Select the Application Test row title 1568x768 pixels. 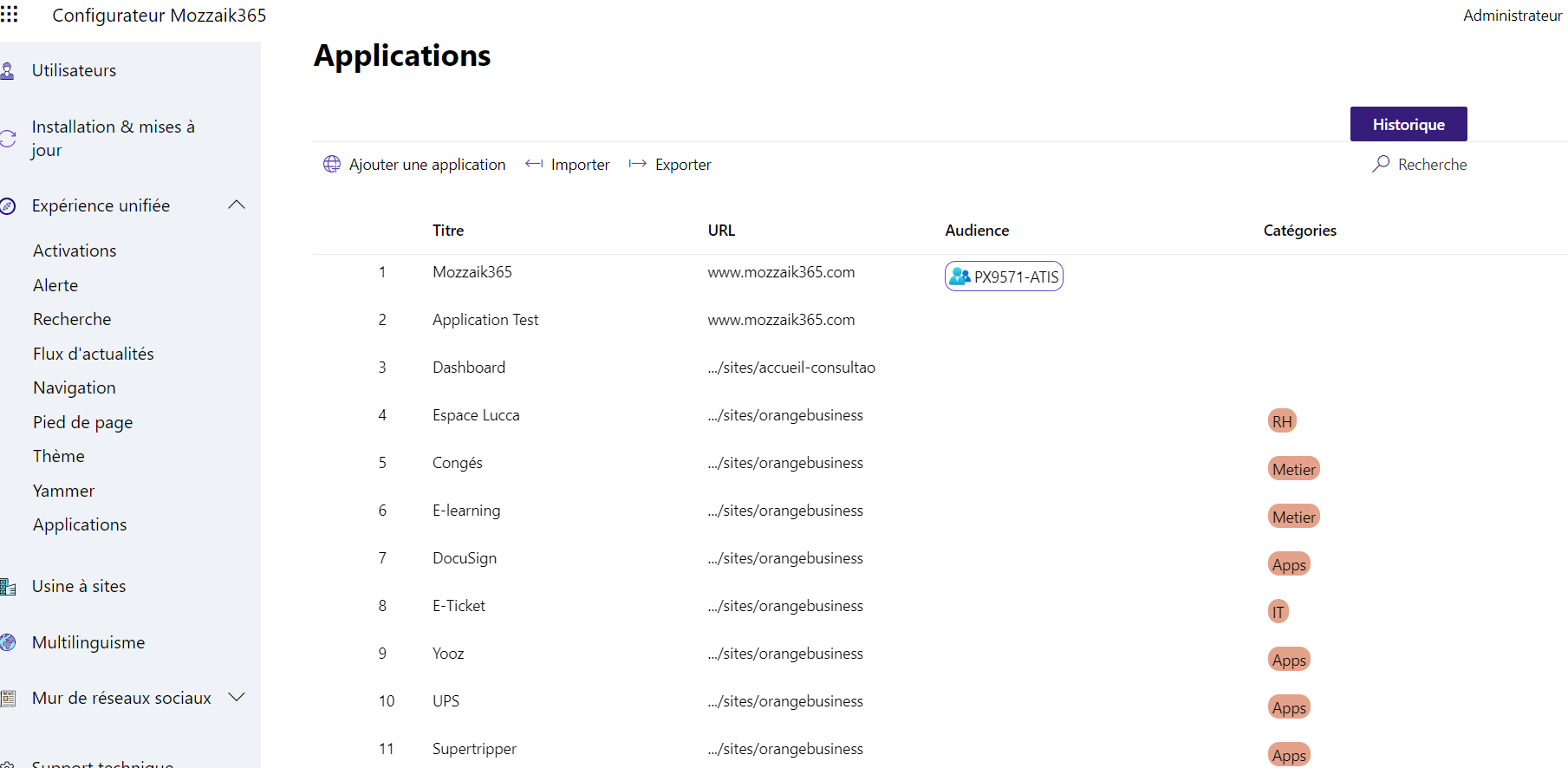click(x=485, y=320)
